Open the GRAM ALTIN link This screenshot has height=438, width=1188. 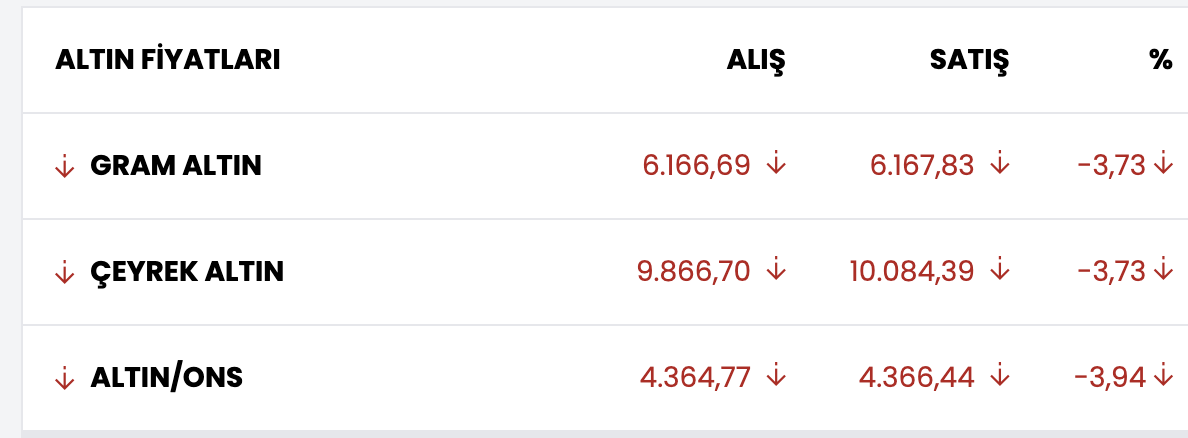(x=176, y=166)
